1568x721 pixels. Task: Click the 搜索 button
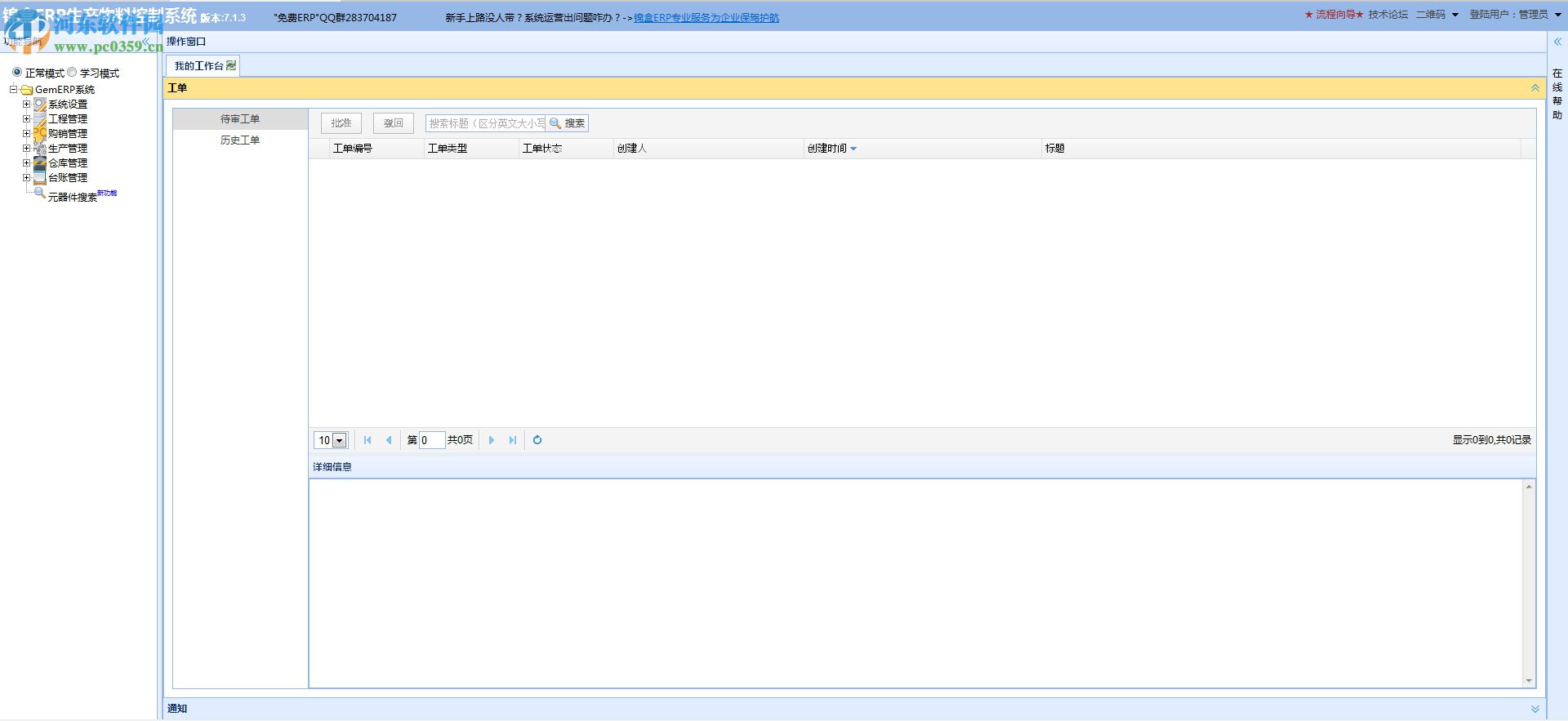568,123
